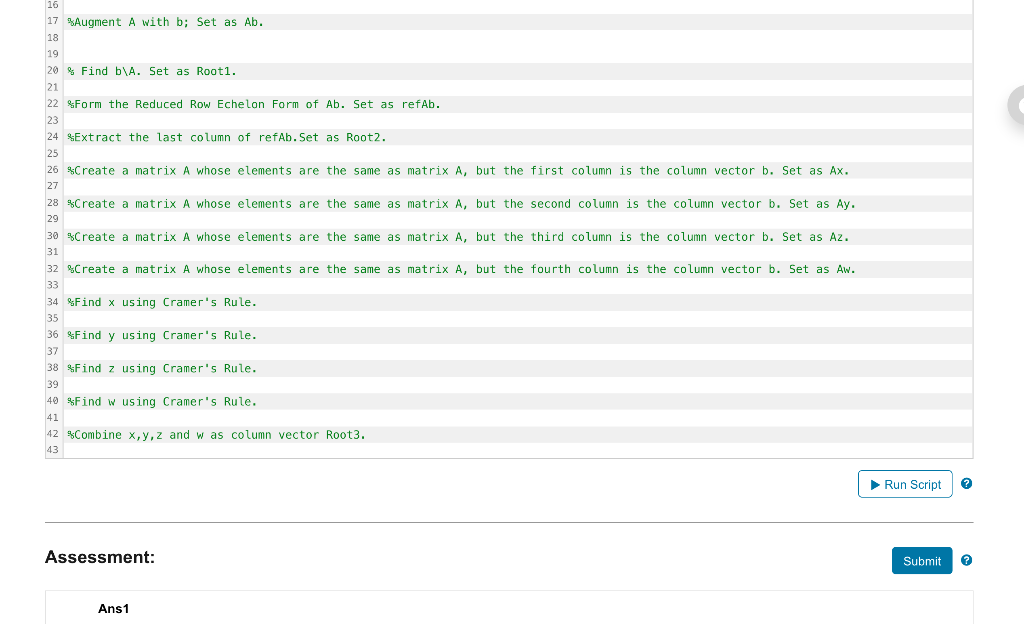1024x624 pixels.
Task: Click the help icon beside Run Script
Action: click(966, 483)
